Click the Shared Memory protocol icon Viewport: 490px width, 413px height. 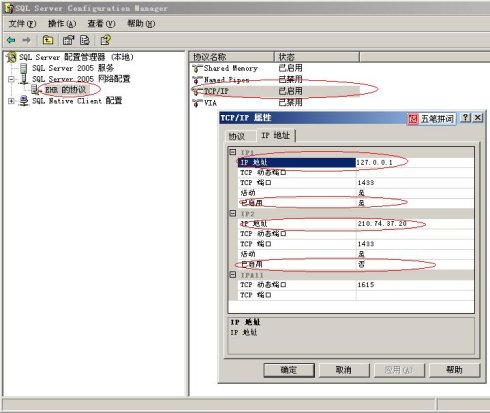(197, 68)
